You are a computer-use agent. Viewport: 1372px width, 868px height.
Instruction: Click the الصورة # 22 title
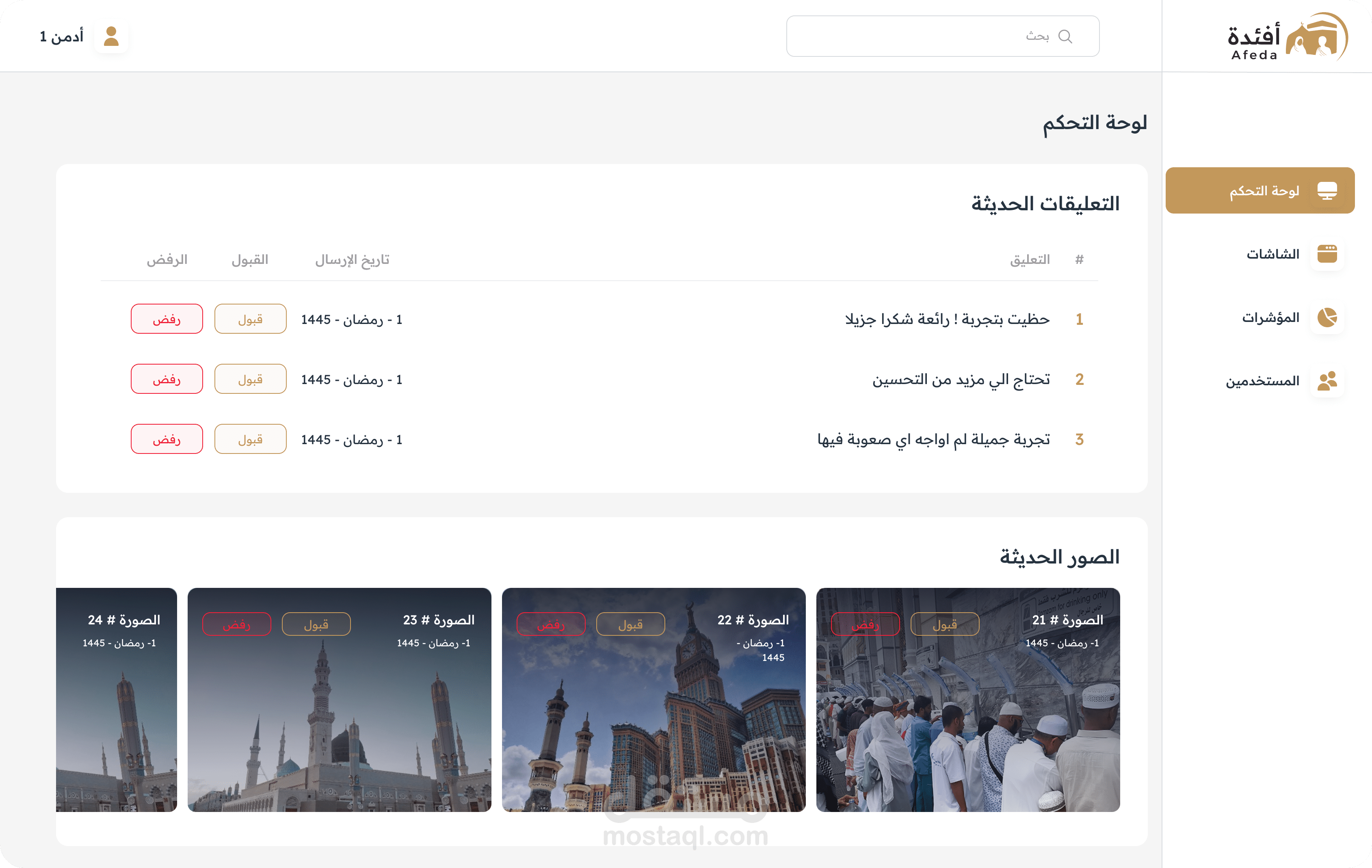coord(753,620)
